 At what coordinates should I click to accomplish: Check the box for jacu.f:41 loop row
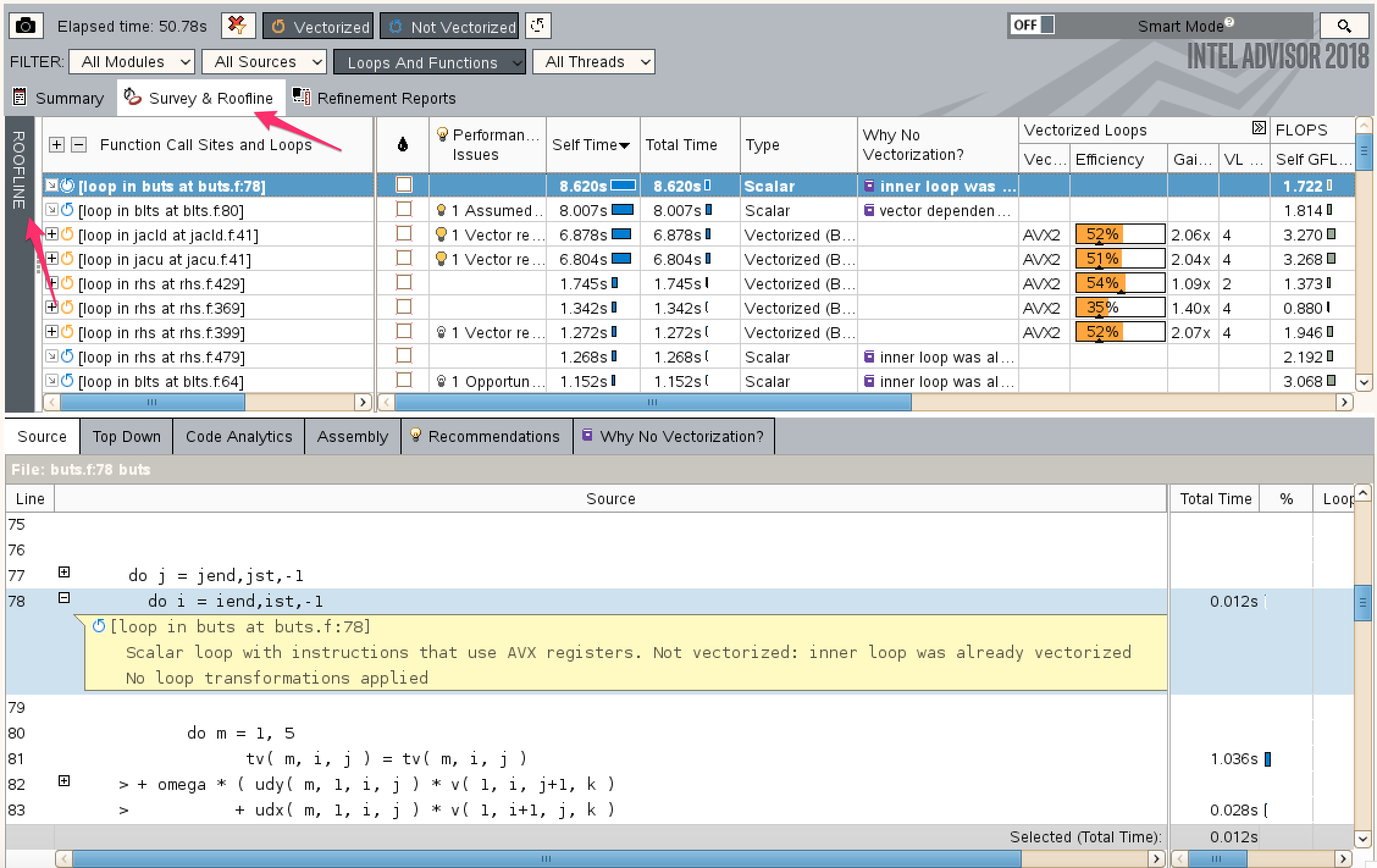pos(404,258)
